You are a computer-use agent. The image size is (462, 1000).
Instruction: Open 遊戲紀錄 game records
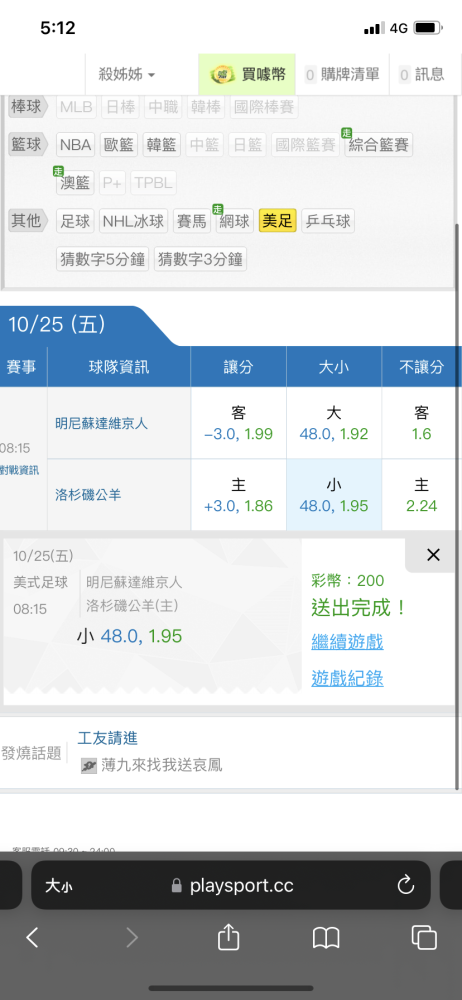pos(347,679)
